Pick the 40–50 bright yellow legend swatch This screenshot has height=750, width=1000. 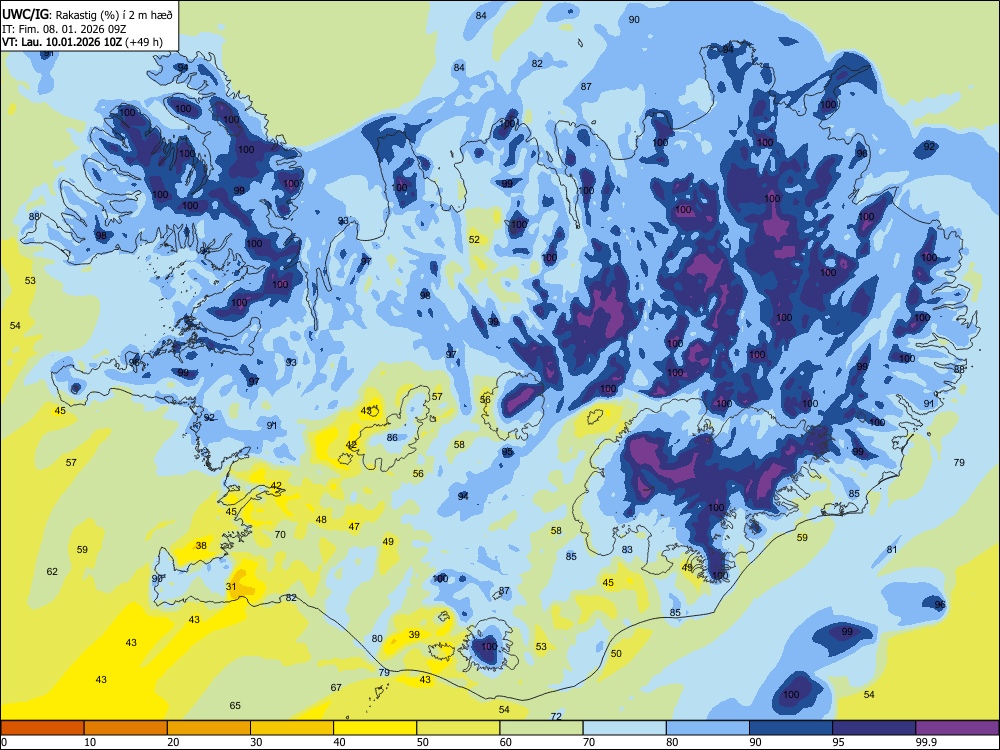click(375, 728)
